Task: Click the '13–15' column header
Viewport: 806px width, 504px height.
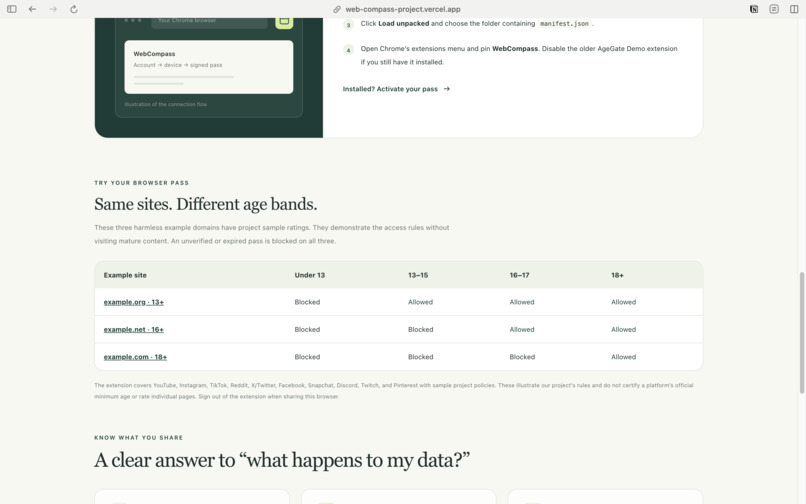Action: pyautogui.click(x=418, y=275)
